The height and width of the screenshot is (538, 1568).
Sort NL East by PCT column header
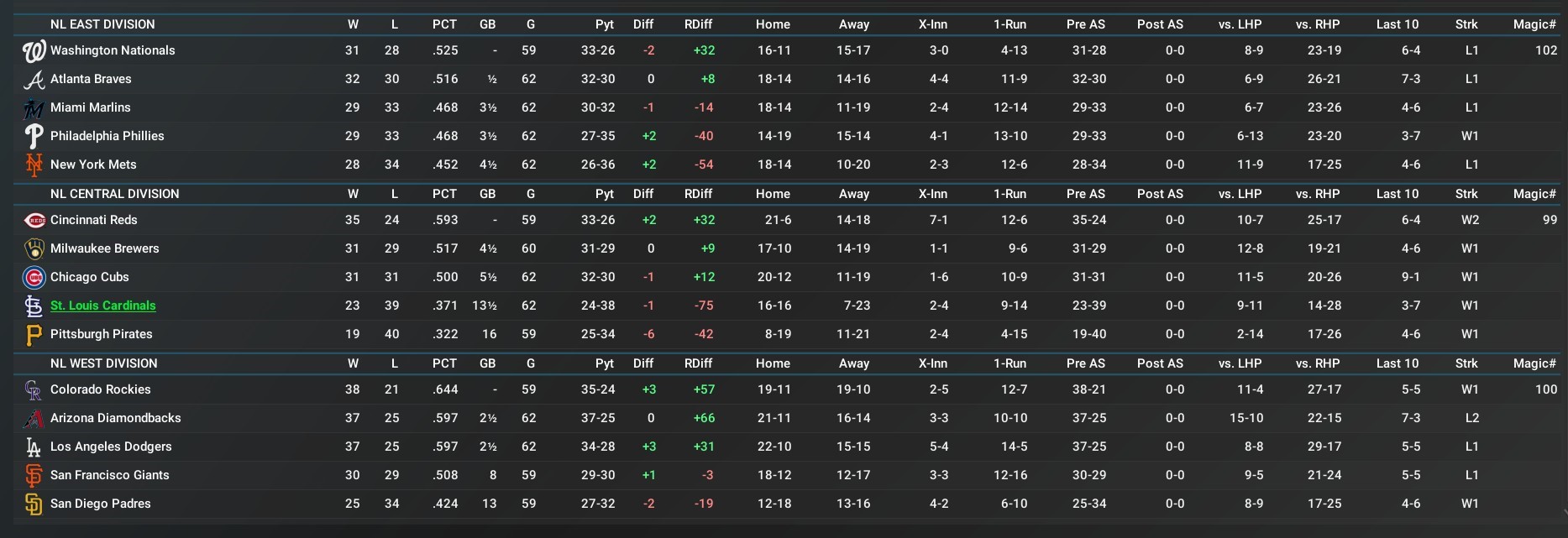click(x=444, y=24)
